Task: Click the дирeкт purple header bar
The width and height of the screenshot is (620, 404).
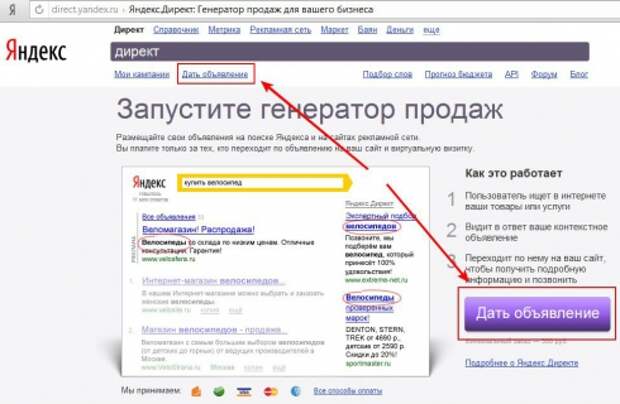Action: point(350,52)
